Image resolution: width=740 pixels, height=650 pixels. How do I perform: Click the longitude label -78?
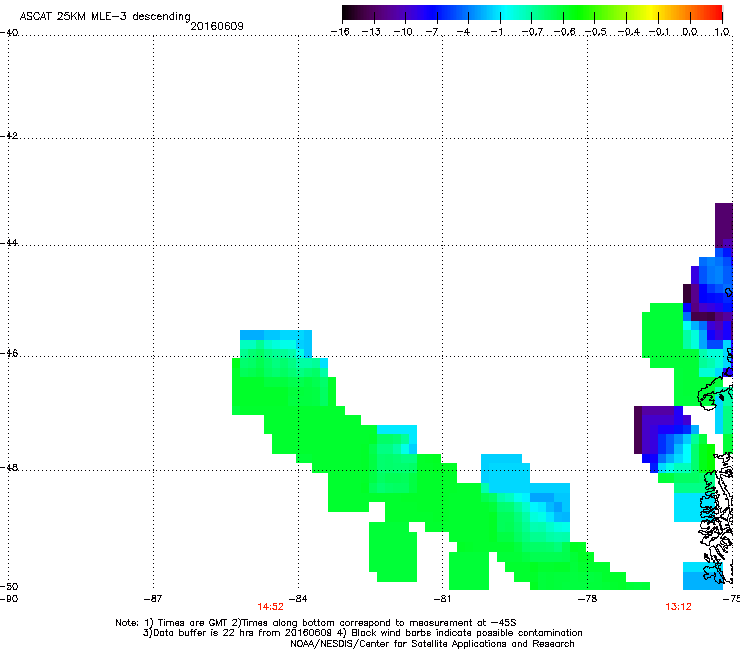[588, 599]
